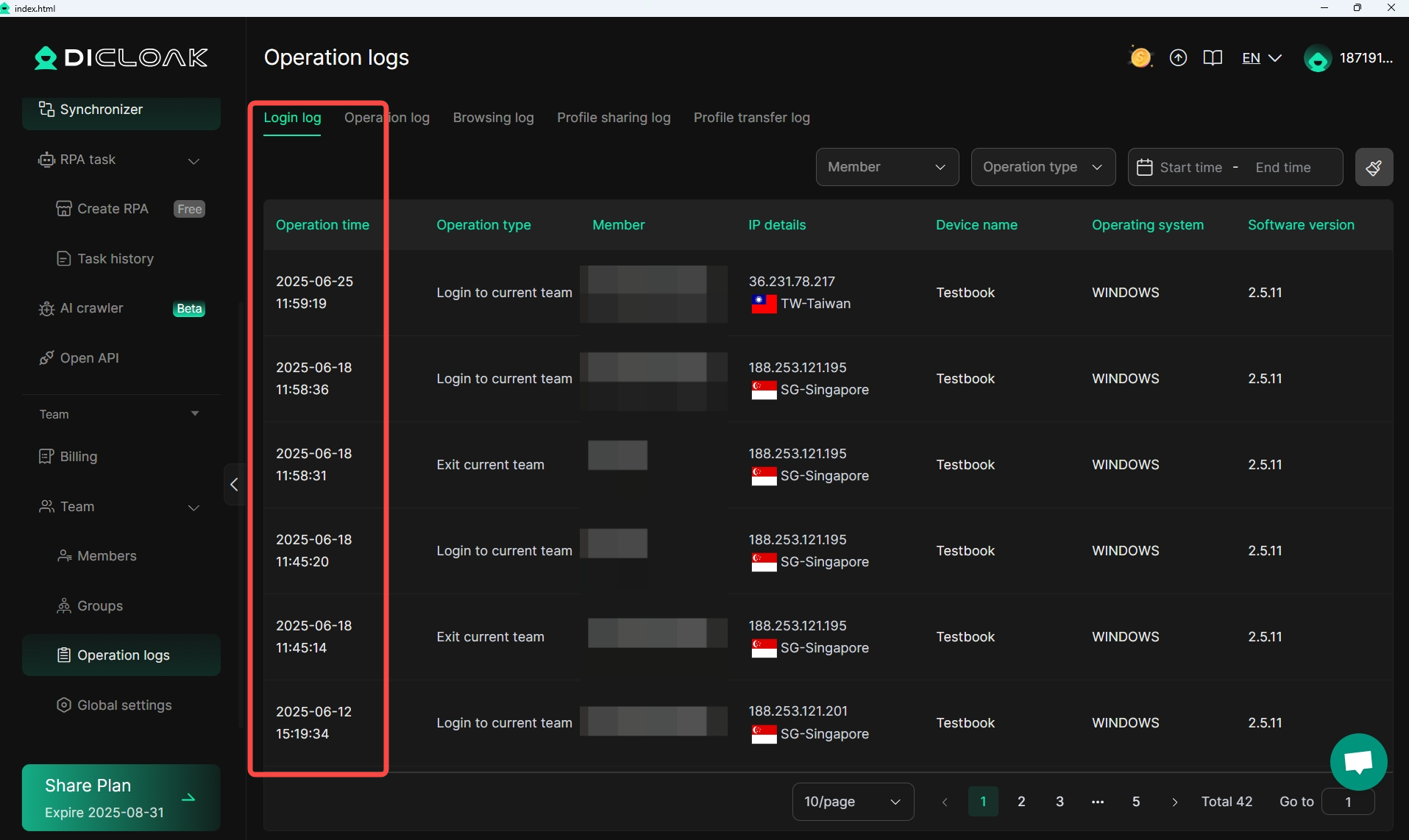The width and height of the screenshot is (1409, 840).
Task: Toggle the Team section triangle
Action: pos(195,413)
